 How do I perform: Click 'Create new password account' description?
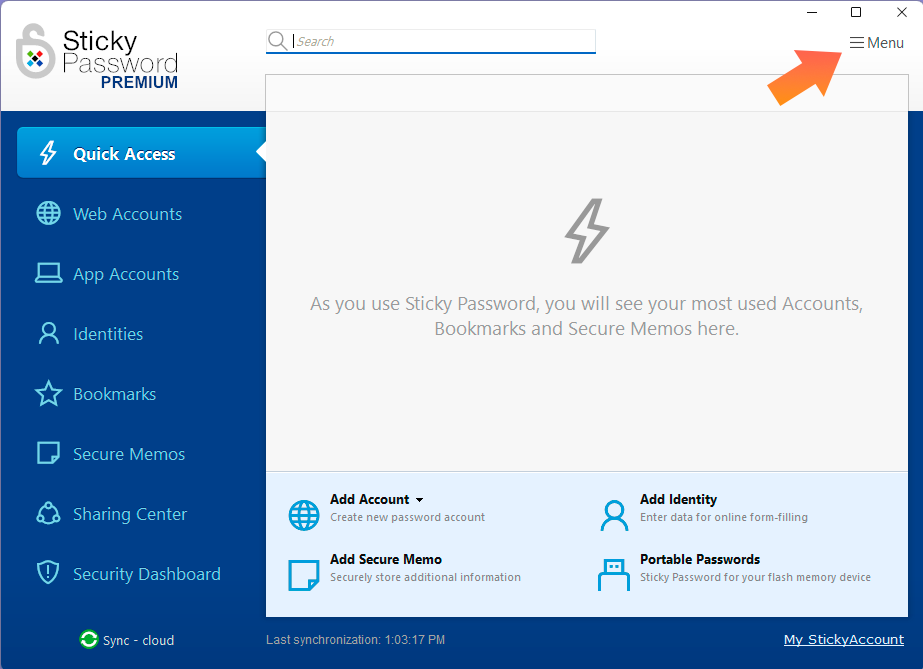407,517
